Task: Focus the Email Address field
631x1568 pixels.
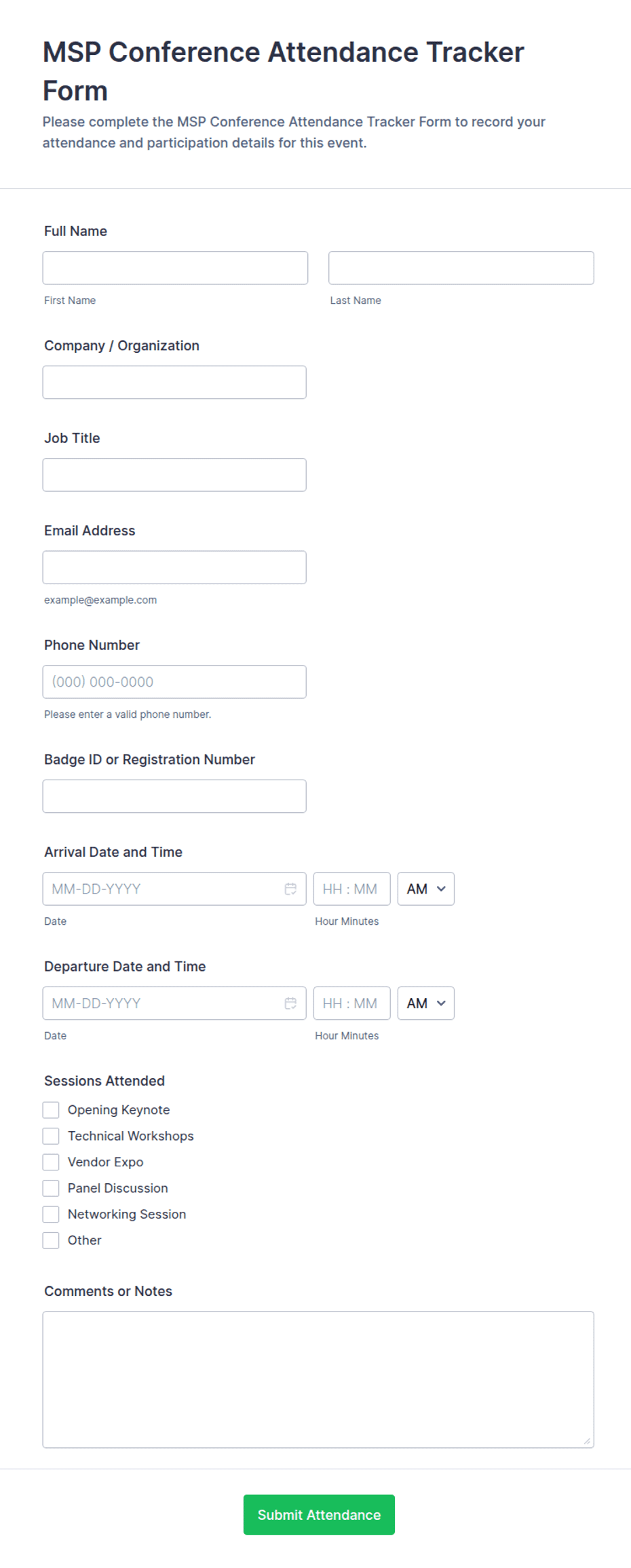Action: (x=174, y=567)
